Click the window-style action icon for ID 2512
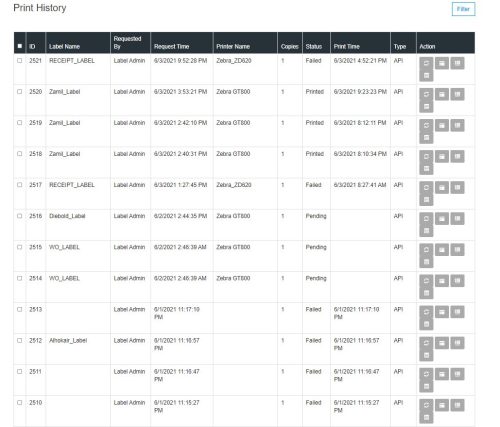Viewport: 500px width, 427px height. click(x=442, y=343)
